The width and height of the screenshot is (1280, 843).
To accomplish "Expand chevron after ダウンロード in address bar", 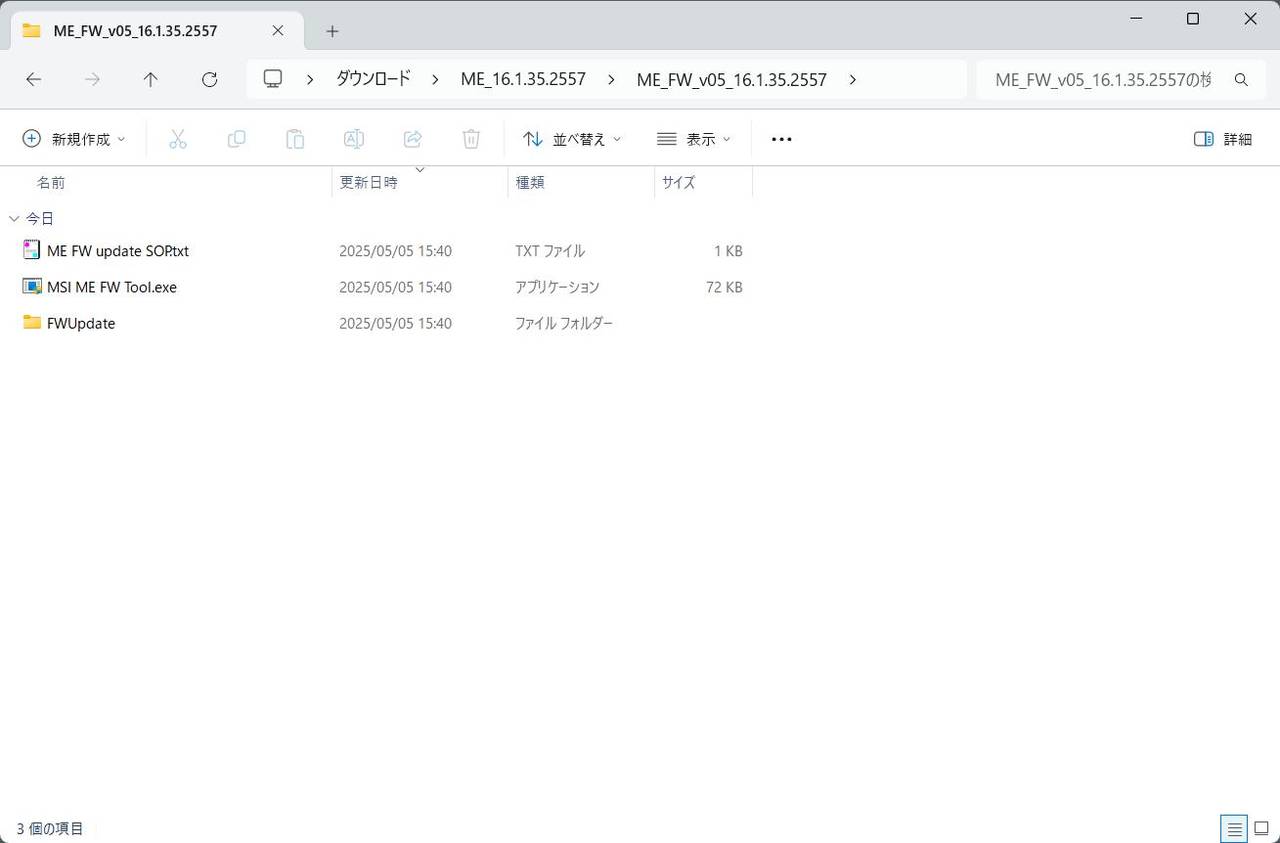I will point(435,80).
